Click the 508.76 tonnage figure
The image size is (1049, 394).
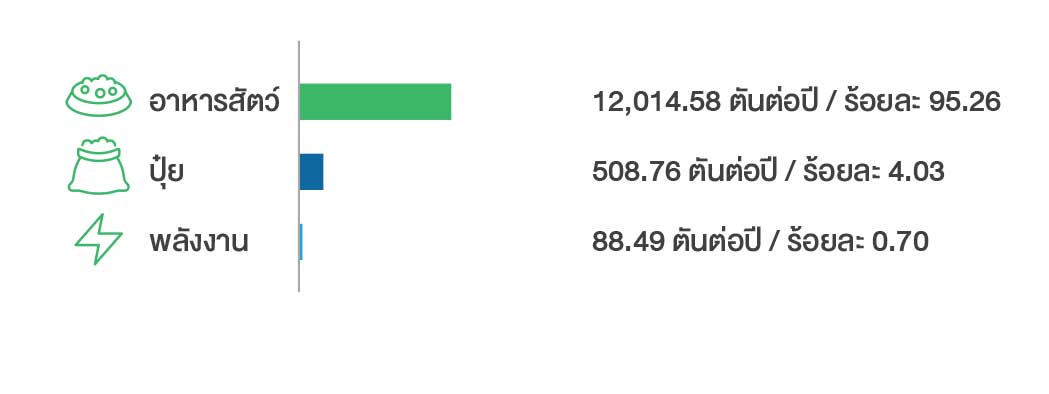click(x=636, y=172)
